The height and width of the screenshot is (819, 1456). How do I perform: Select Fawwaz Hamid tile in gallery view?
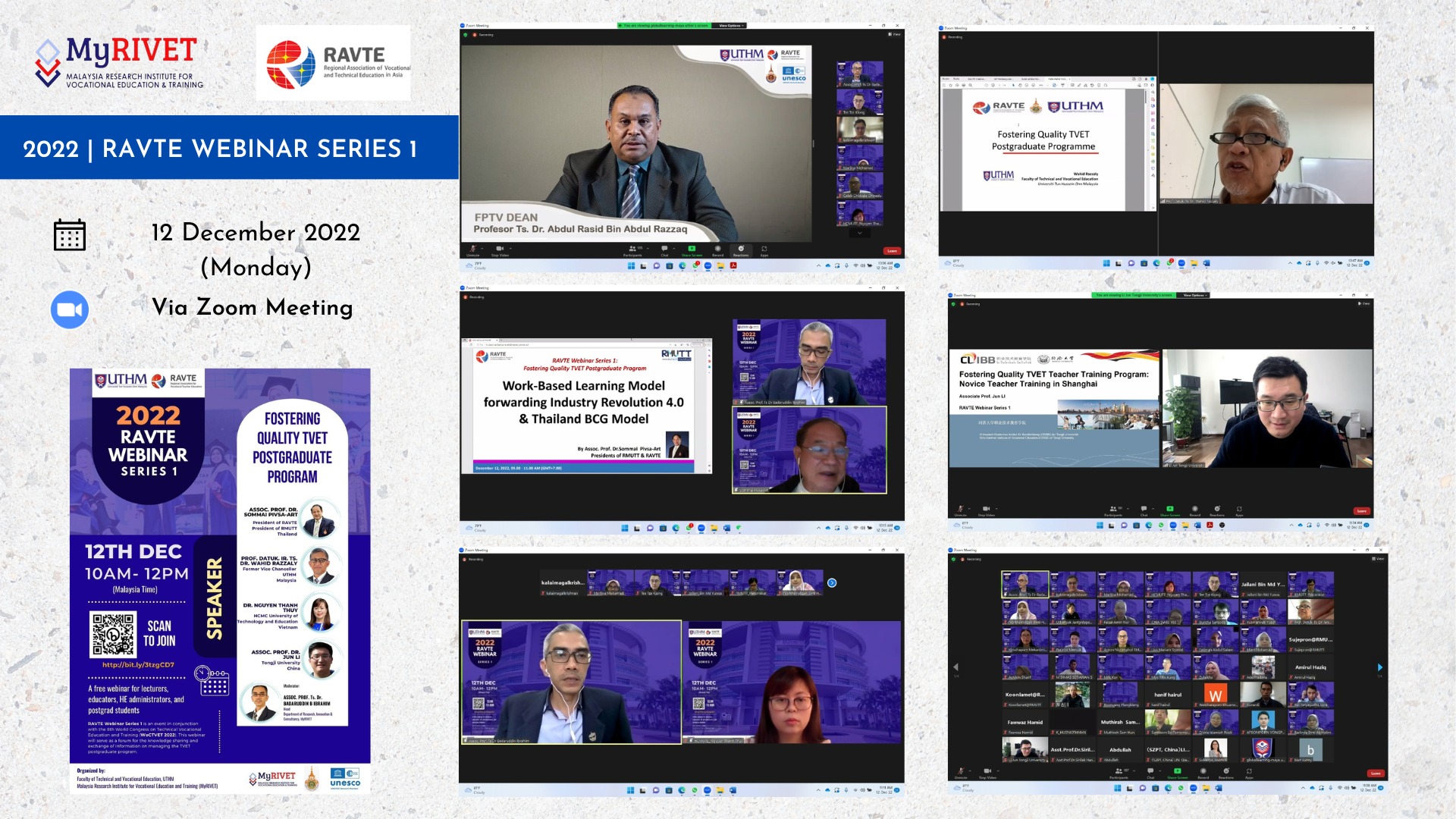[1025, 723]
